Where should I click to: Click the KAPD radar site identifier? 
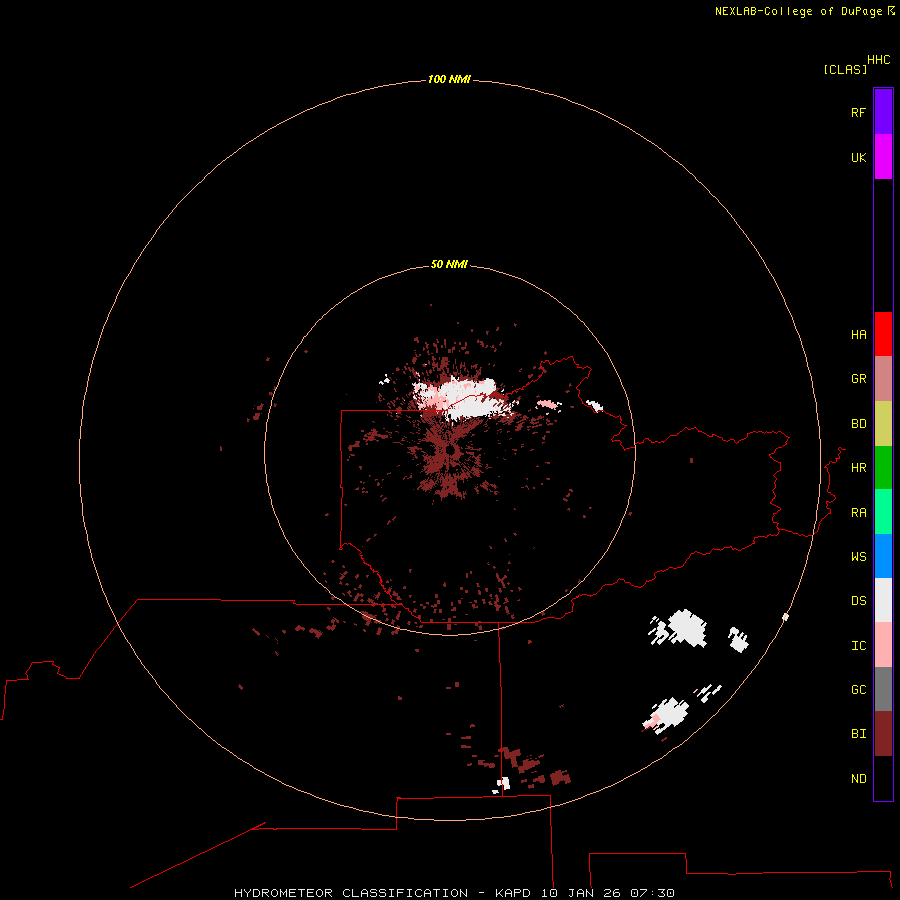tap(513, 893)
